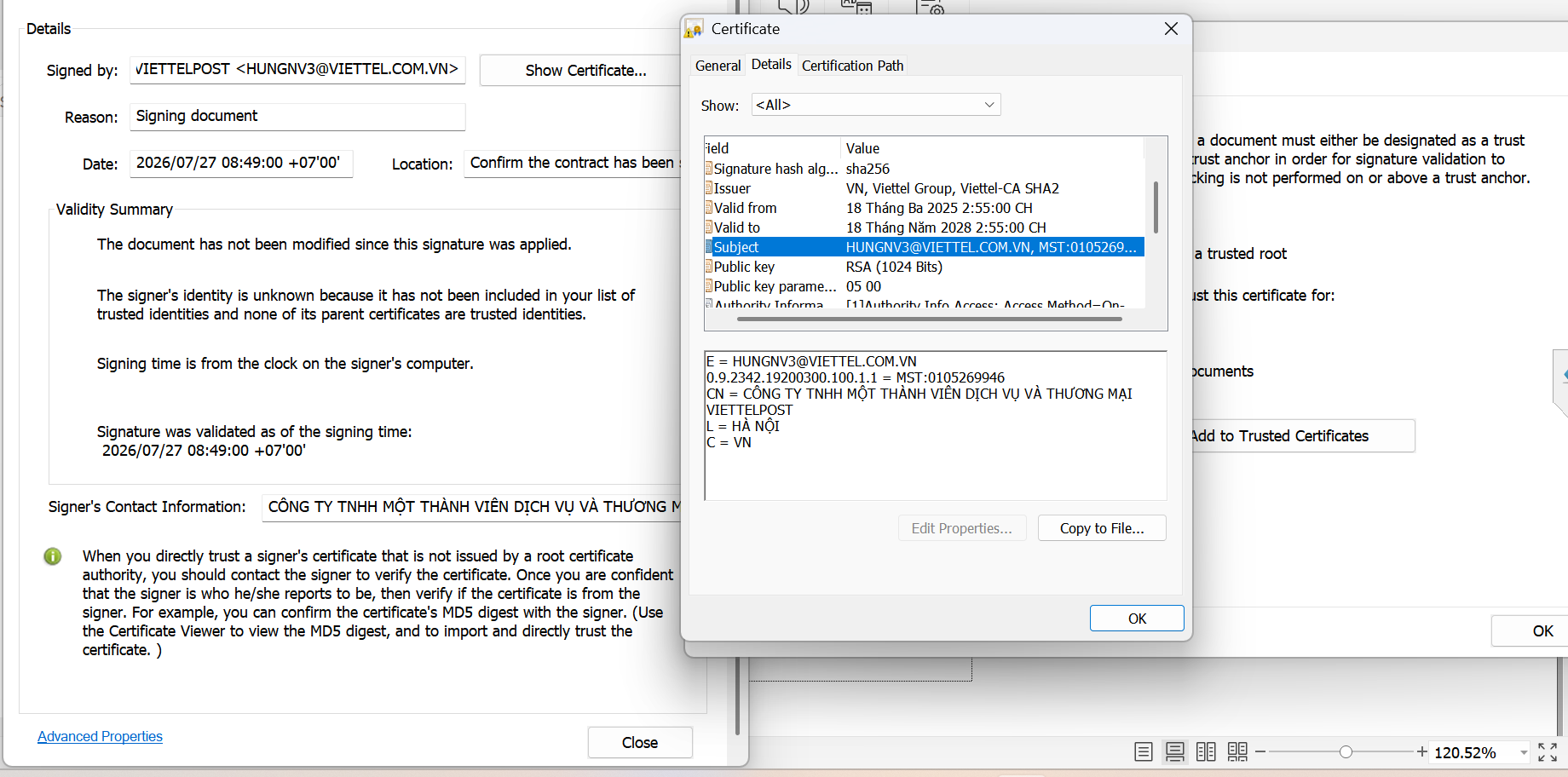Choose two-page continuous facing view icon
This screenshot has width=1568, height=777.
1237,751
